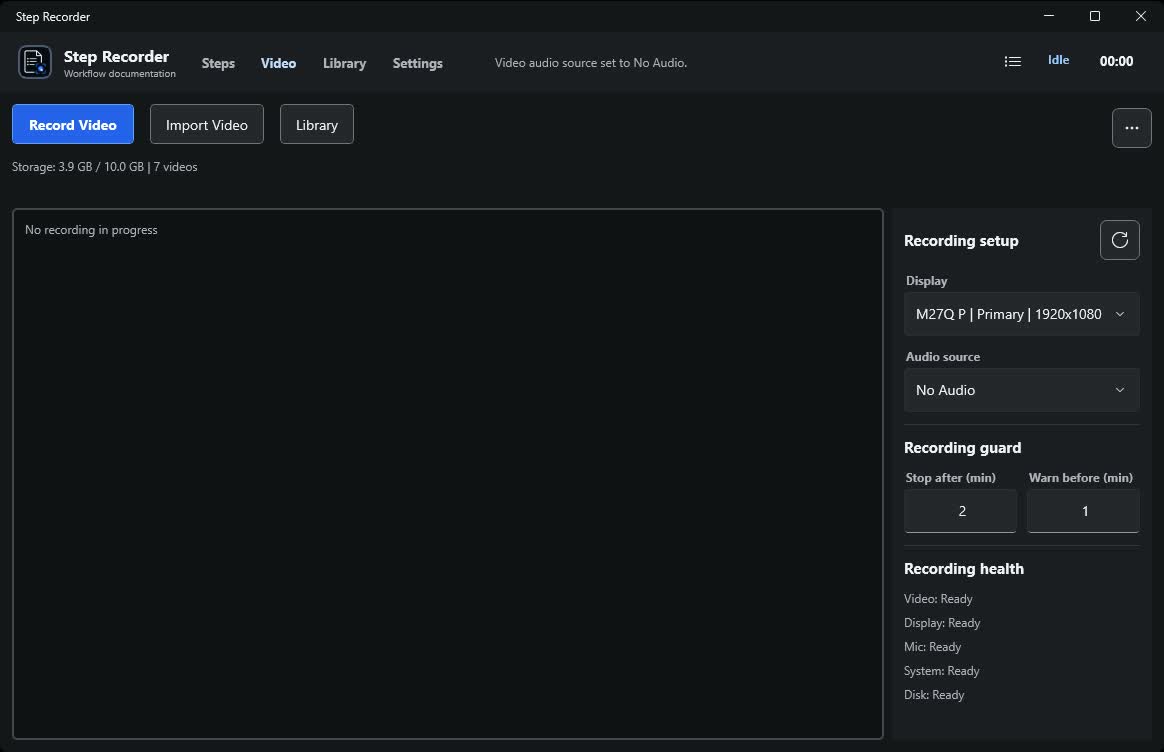Open the Library tab in the header
The height and width of the screenshot is (752, 1164).
(x=344, y=63)
